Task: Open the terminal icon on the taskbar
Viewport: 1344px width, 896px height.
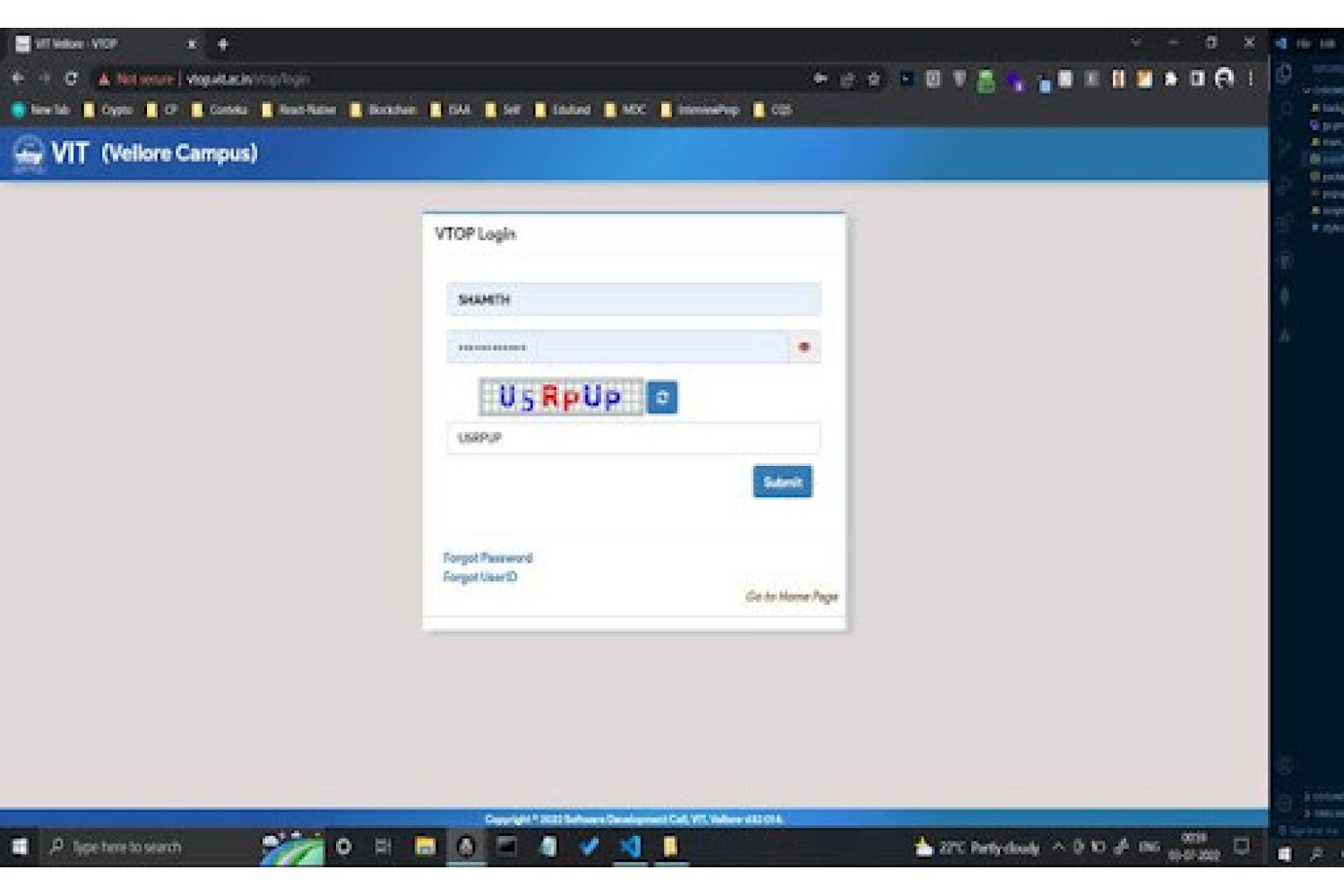Action: coord(506,846)
